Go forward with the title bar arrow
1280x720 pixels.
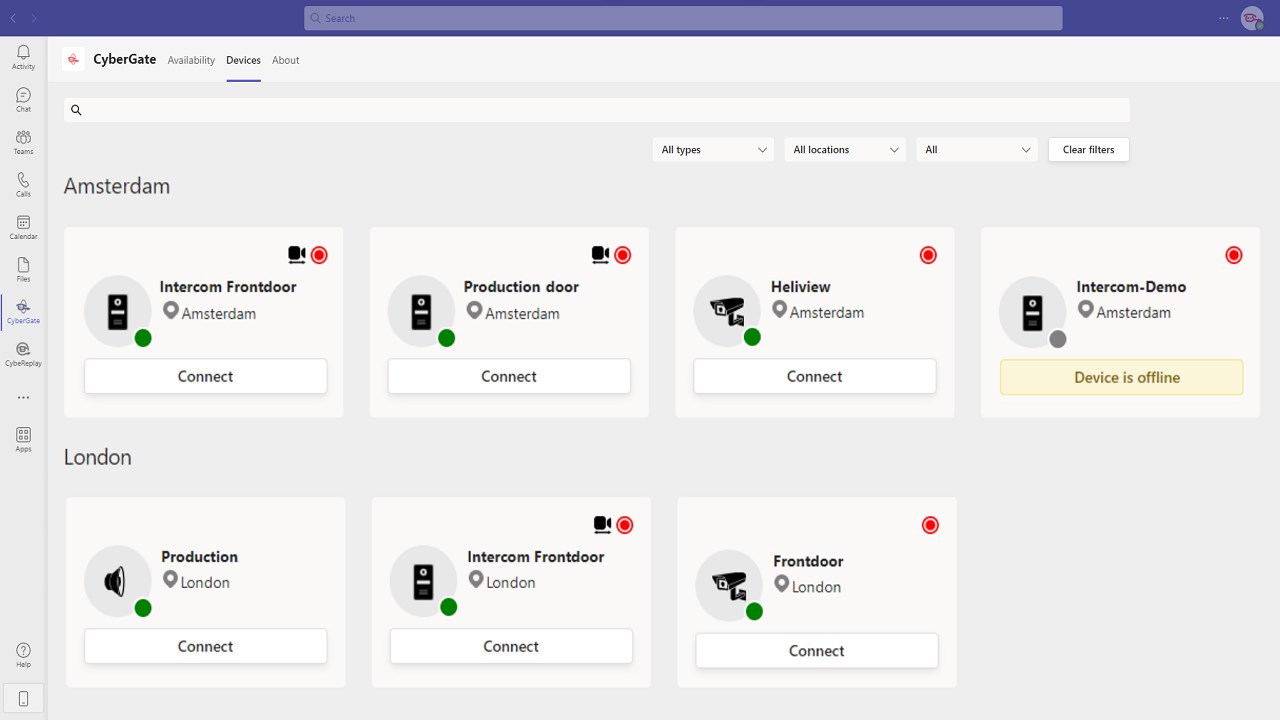click(x=34, y=18)
